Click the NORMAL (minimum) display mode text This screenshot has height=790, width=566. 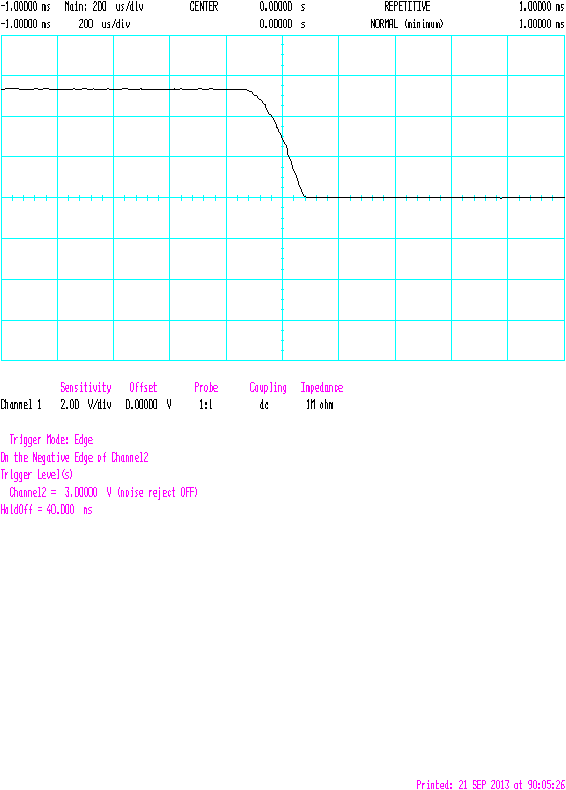tap(407, 24)
